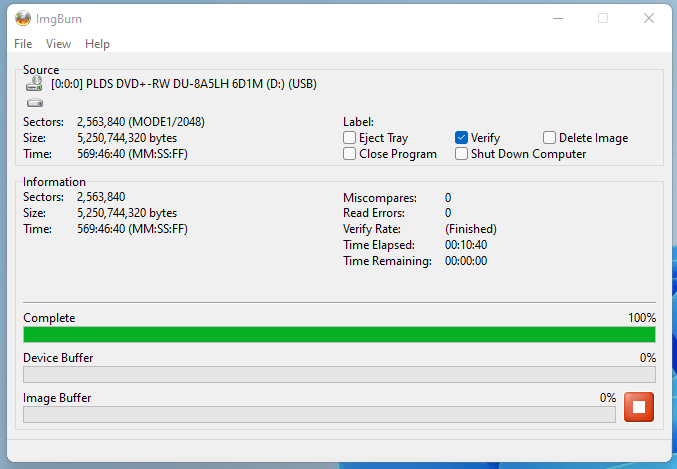Viewport: 677px width, 469px height.
Task: Click the red Stop button
Action: (639, 407)
